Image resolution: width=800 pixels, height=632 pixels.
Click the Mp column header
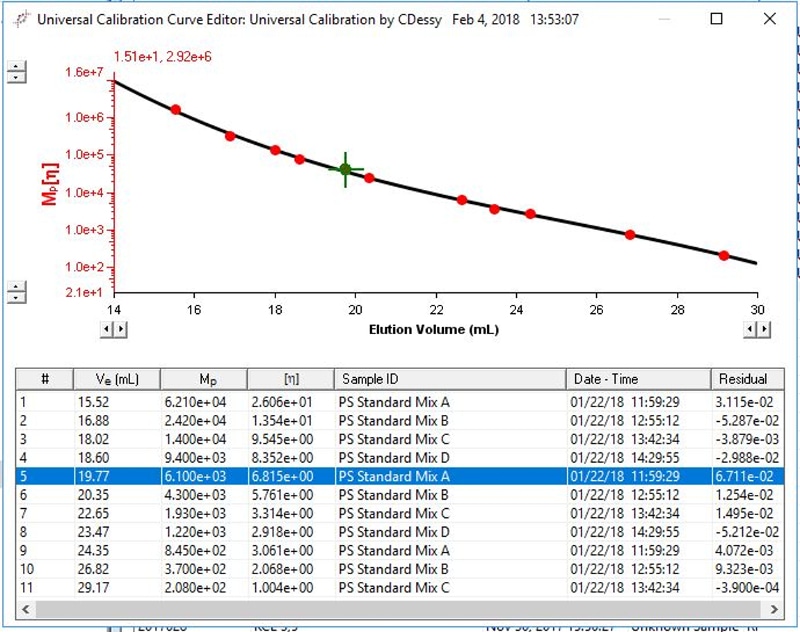coord(204,379)
